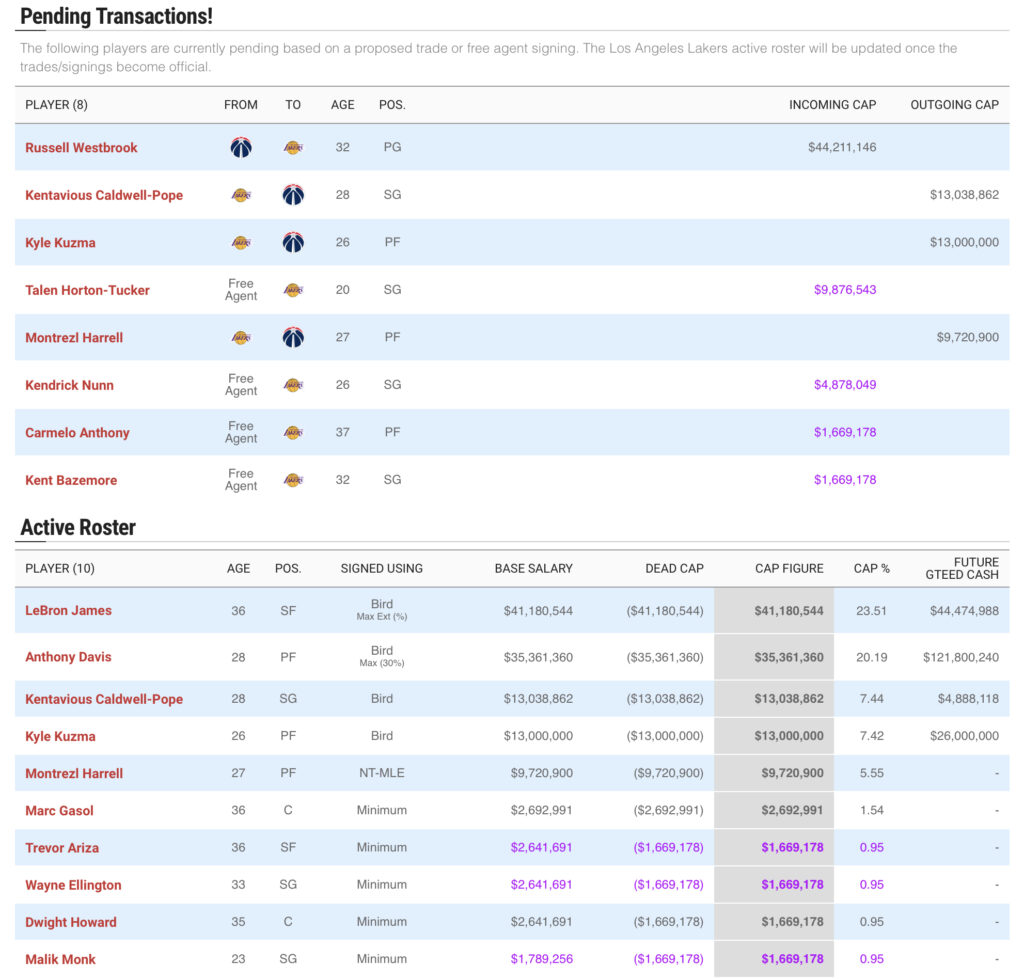Sort active roster by SIGNED USING header
Viewport: 1024px width, 979px height.
pos(381,569)
